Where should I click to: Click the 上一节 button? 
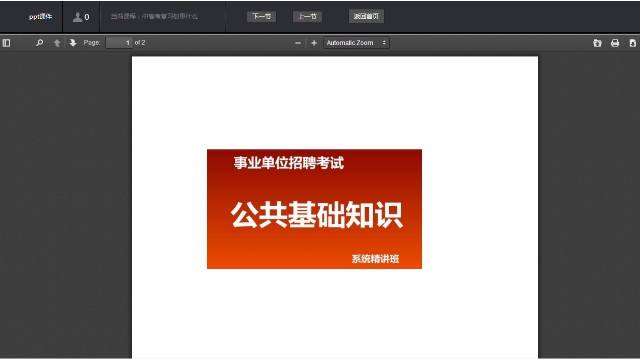click(307, 16)
